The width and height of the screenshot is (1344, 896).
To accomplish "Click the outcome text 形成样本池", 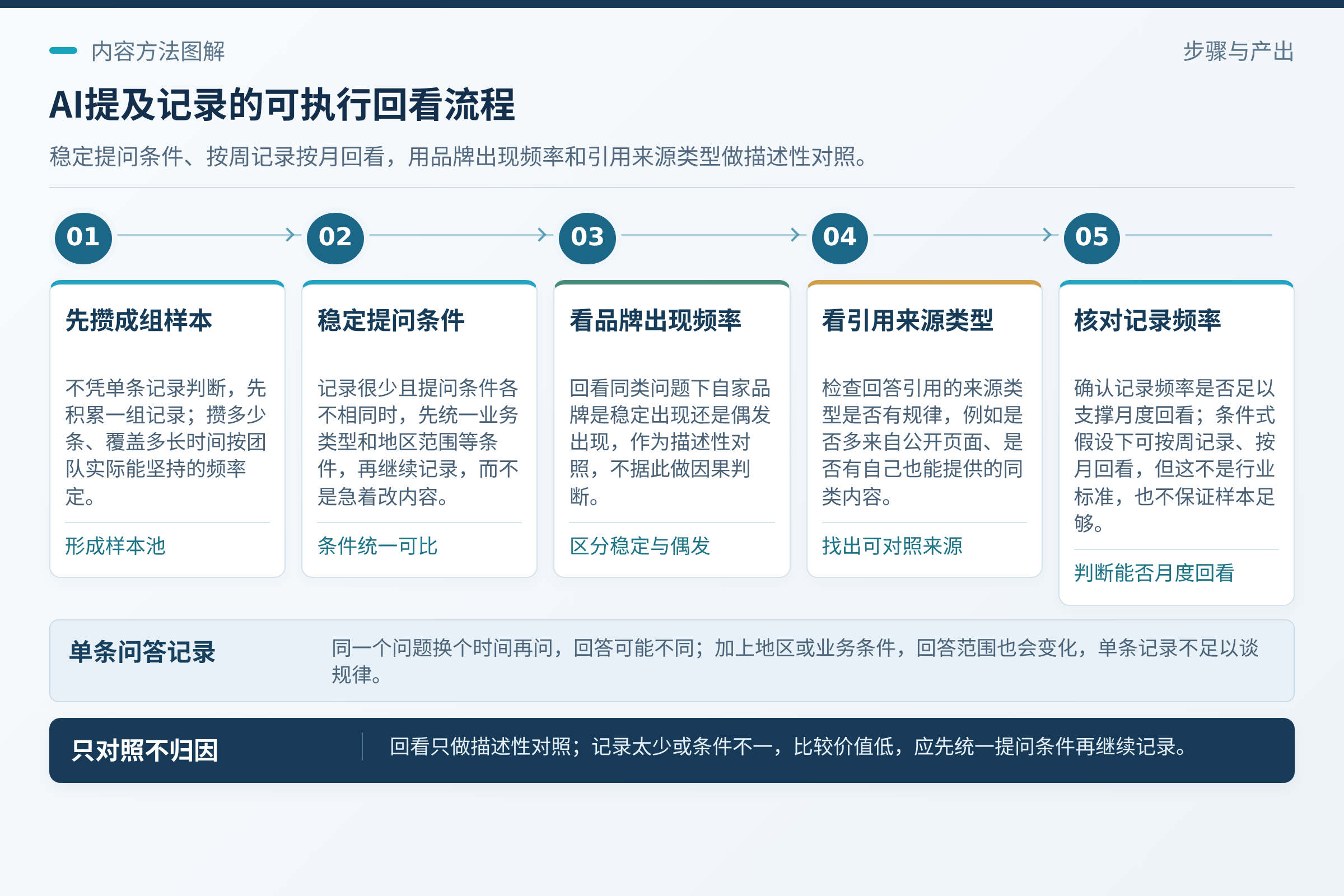I will click(x=115, y=547).
